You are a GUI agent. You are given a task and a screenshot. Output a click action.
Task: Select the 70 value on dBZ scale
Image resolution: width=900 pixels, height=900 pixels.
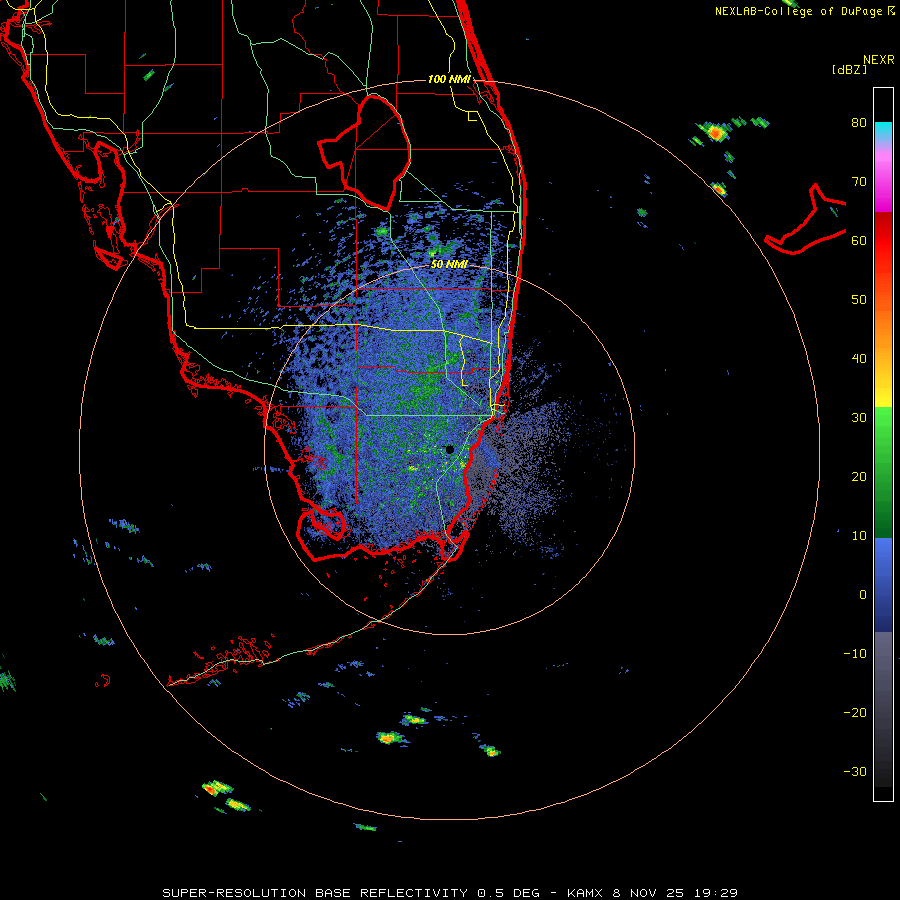(859, 182)
